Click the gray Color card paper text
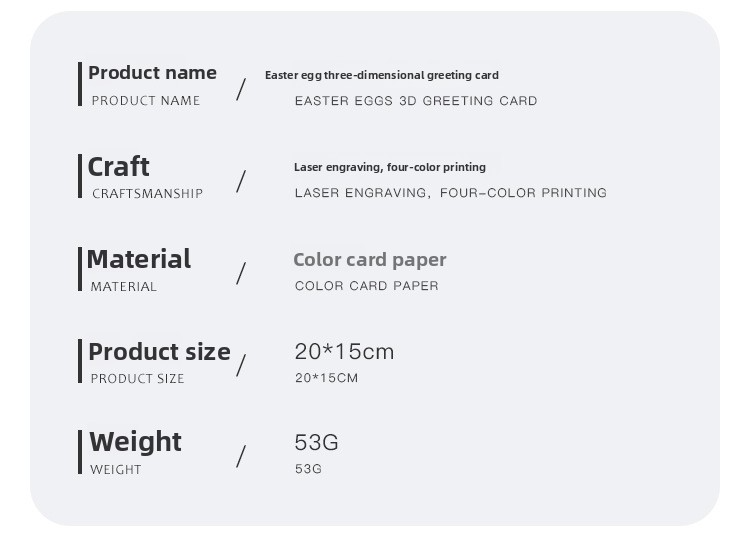 370,260
